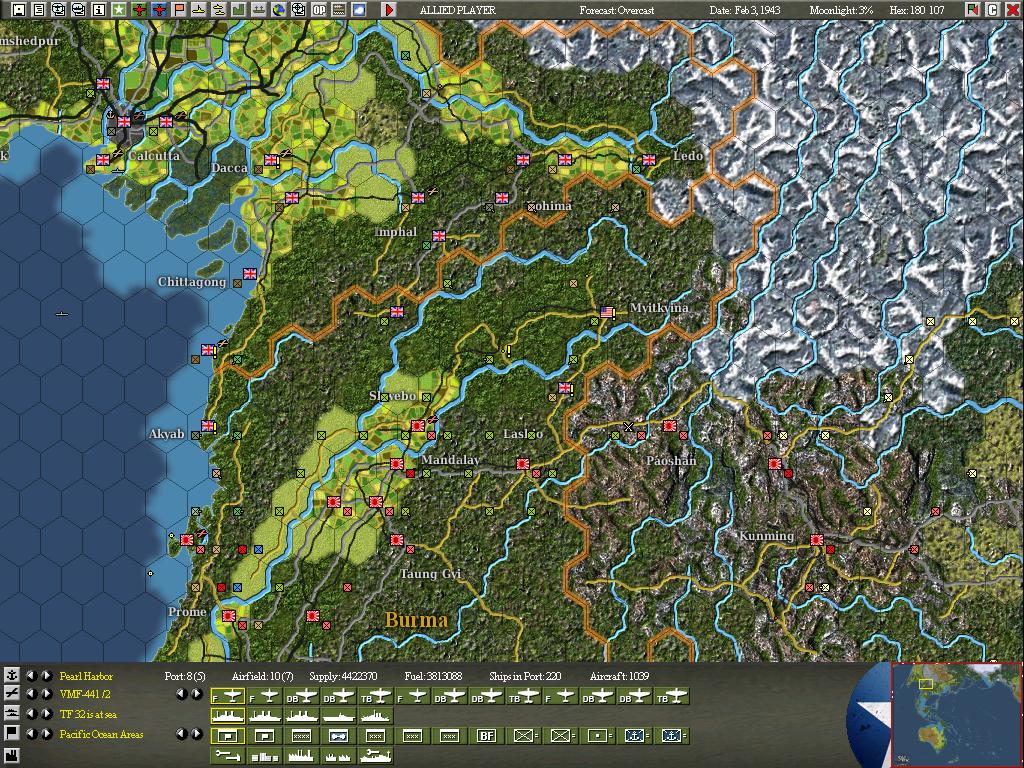This screenshot has height=768, width=1024.
Task: Select the Japanese flag unit at Kunming
Action: (816, 540)
